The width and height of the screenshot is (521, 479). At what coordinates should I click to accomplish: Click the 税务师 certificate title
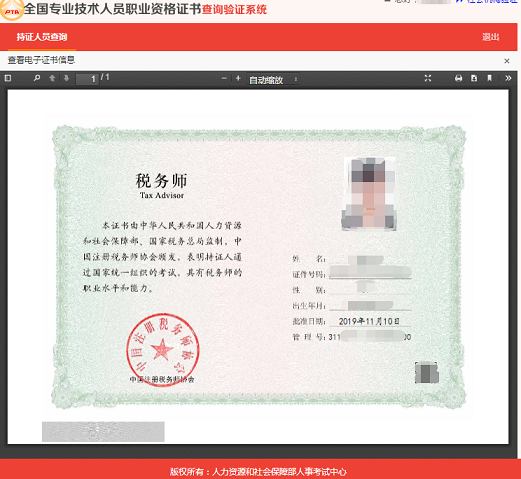pos(161,181)
